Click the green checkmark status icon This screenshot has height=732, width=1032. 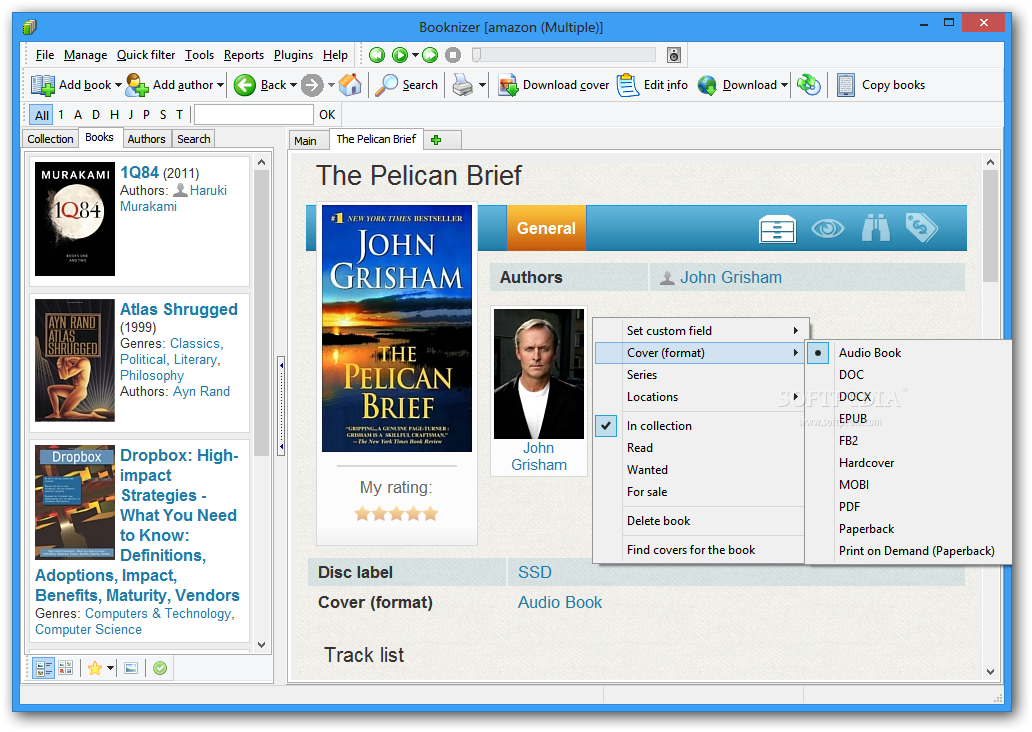pos(160,669)
